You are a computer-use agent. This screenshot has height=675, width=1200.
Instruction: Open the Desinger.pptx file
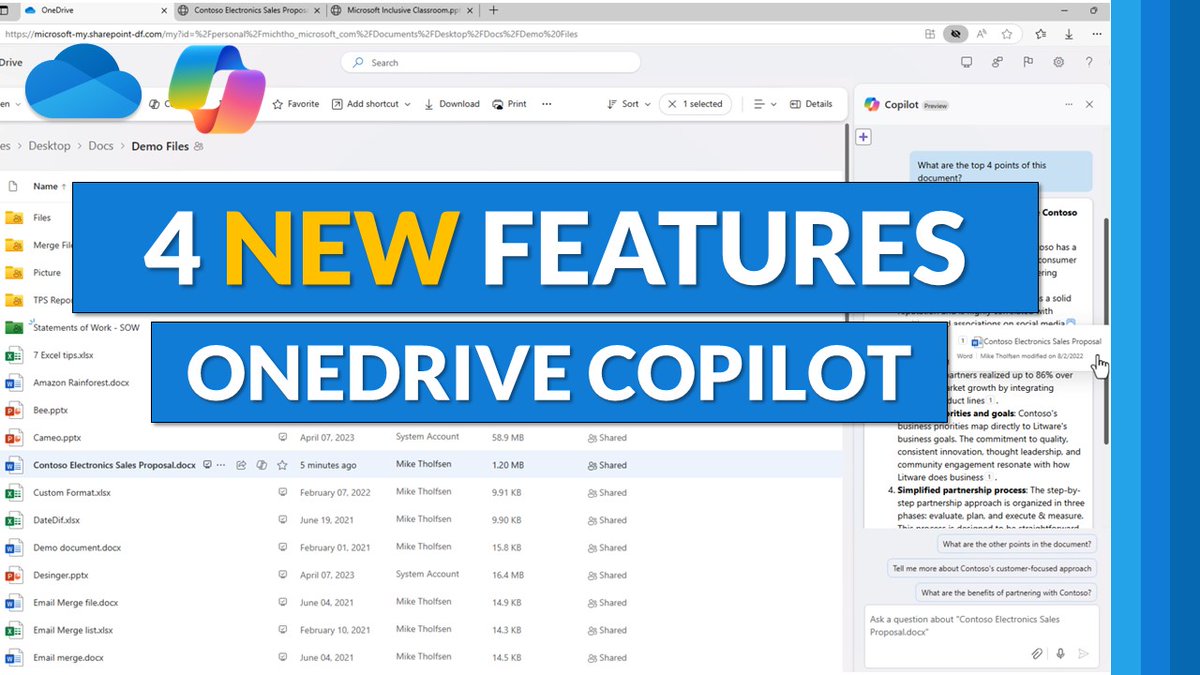pyautogui.click(x=60, y=575)
